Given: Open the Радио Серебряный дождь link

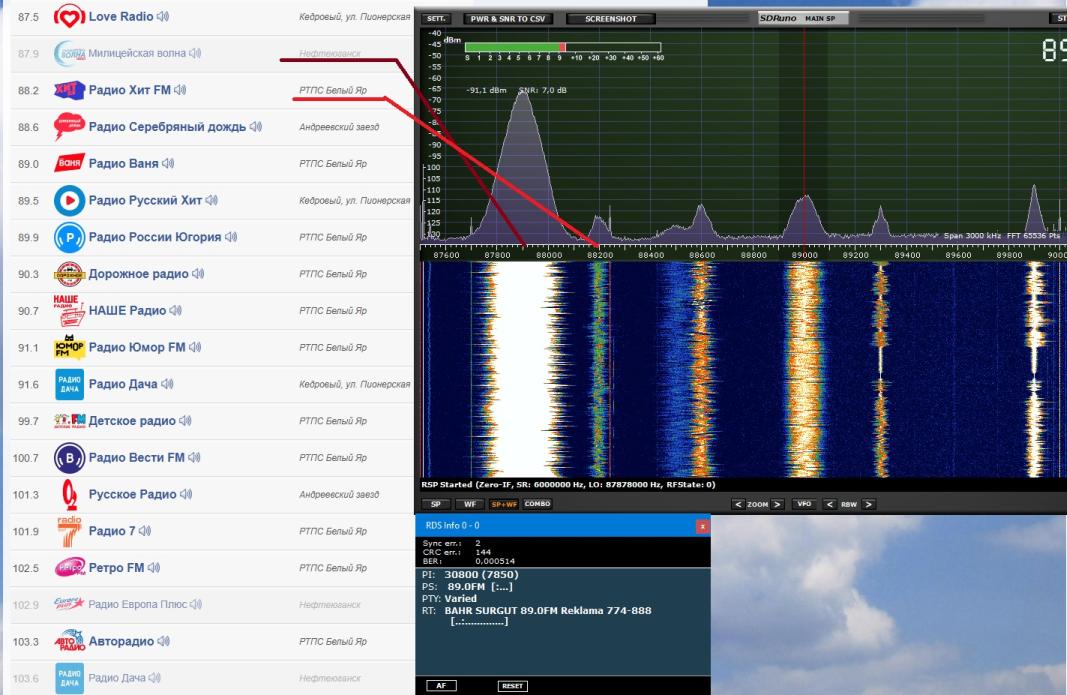Looking at the screenshot, I should click(167, 127).
